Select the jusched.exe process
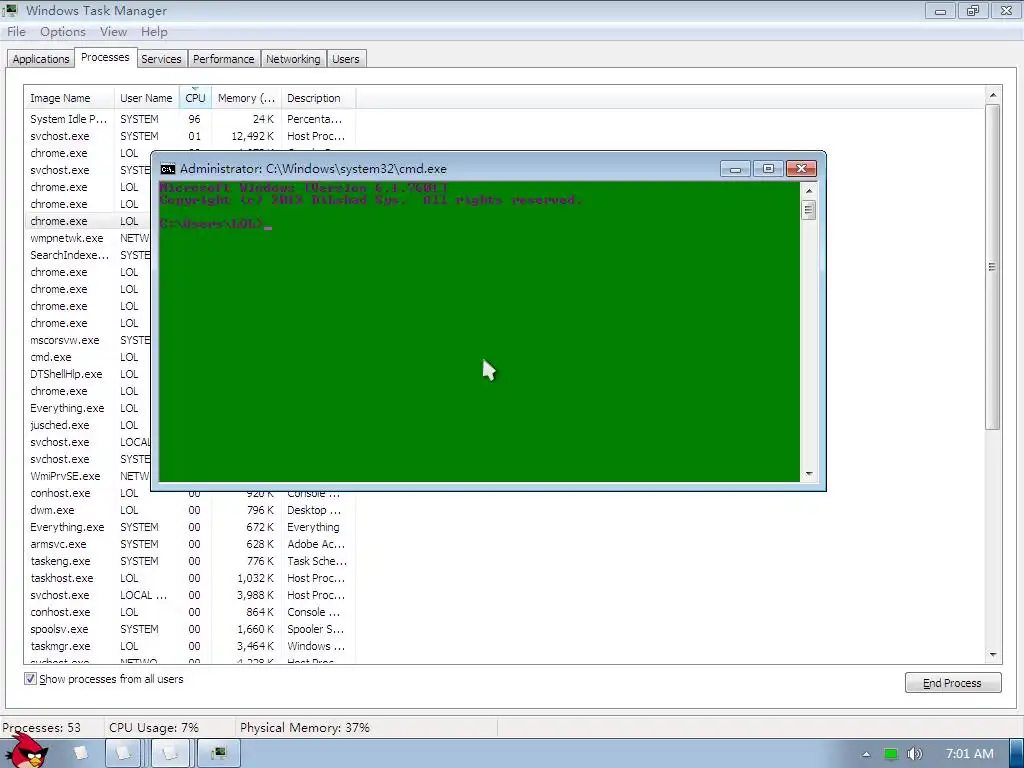This screenshot has width=1024, height=768. [59, 425]
